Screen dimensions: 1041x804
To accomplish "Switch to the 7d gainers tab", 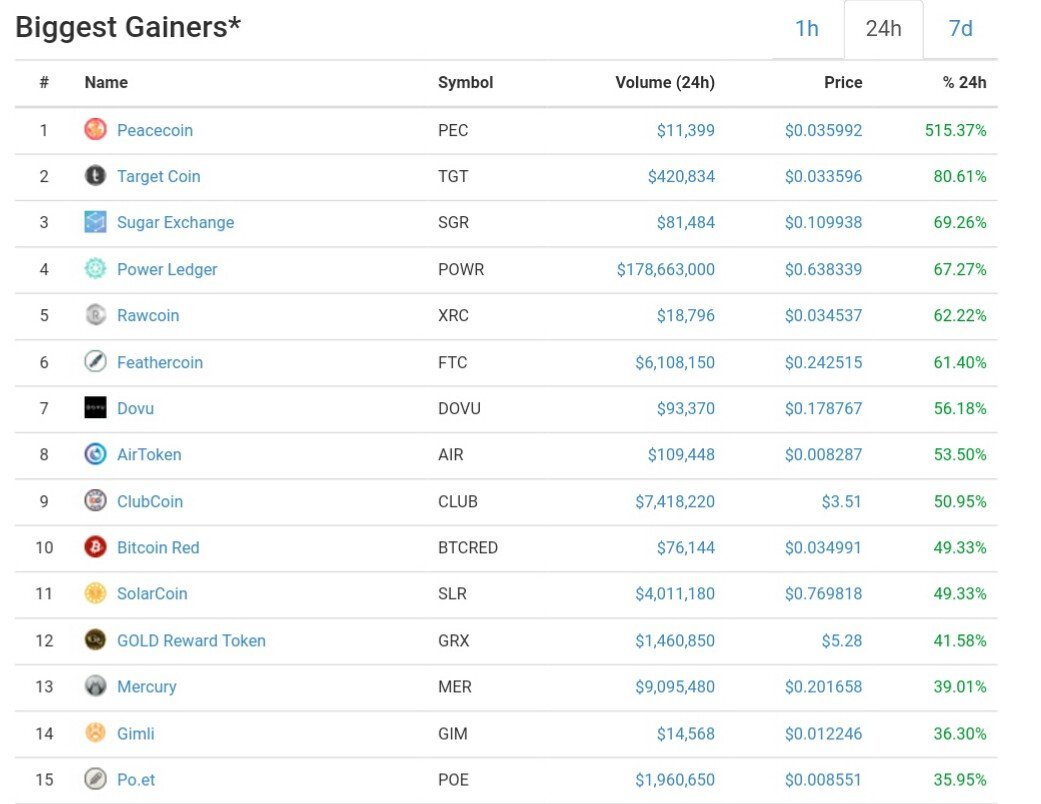I will (960, 29).
